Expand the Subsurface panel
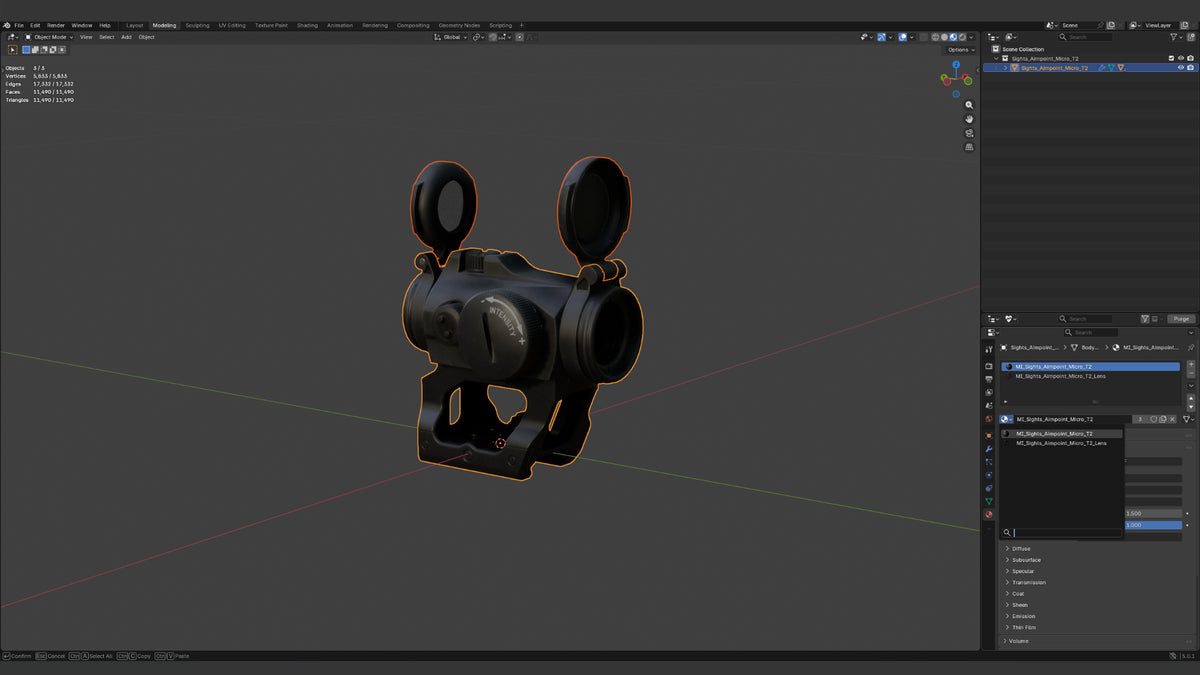1200x675 pixels. click(1025, 560)
